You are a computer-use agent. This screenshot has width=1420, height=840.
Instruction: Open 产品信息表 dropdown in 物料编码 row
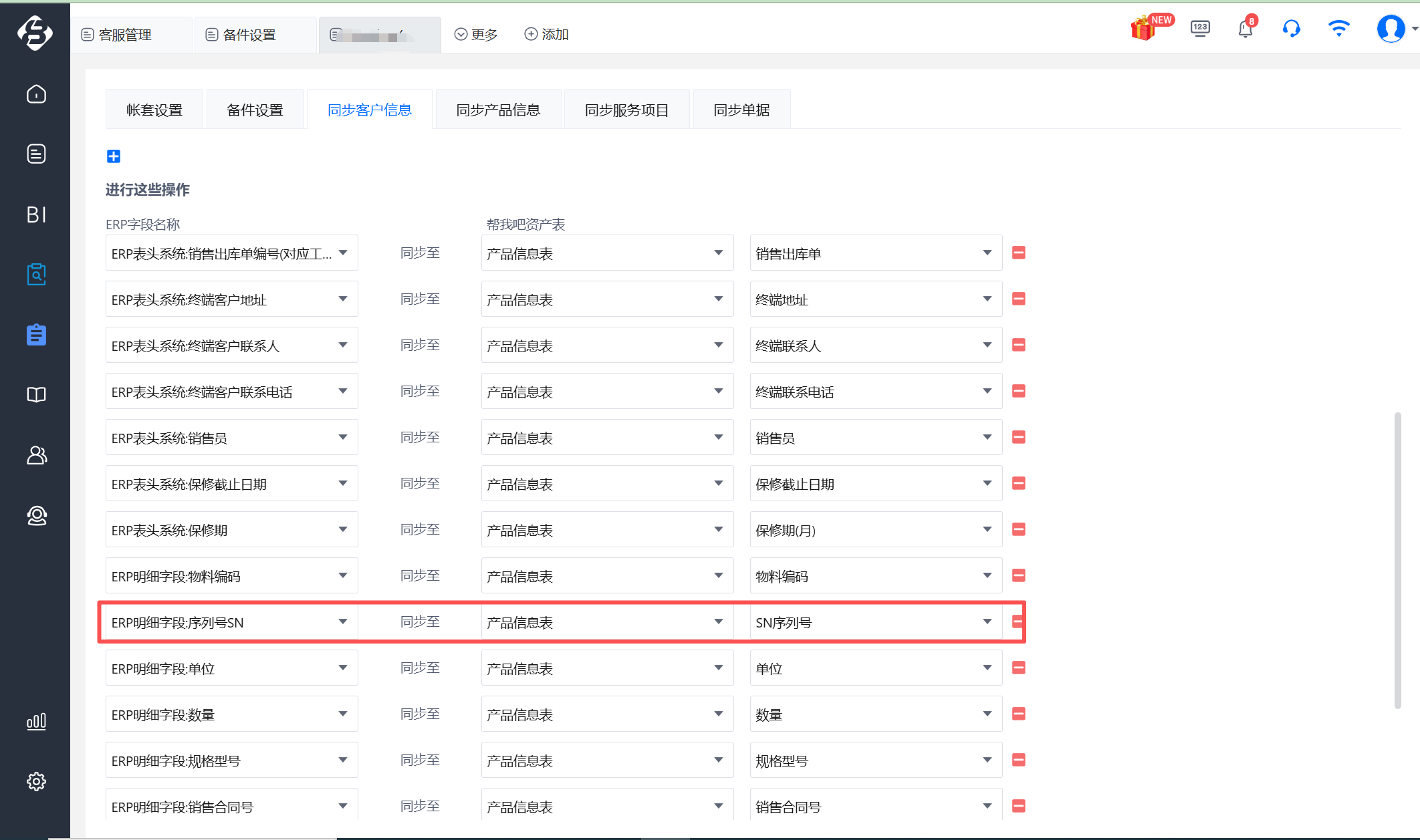pos(718,575)
